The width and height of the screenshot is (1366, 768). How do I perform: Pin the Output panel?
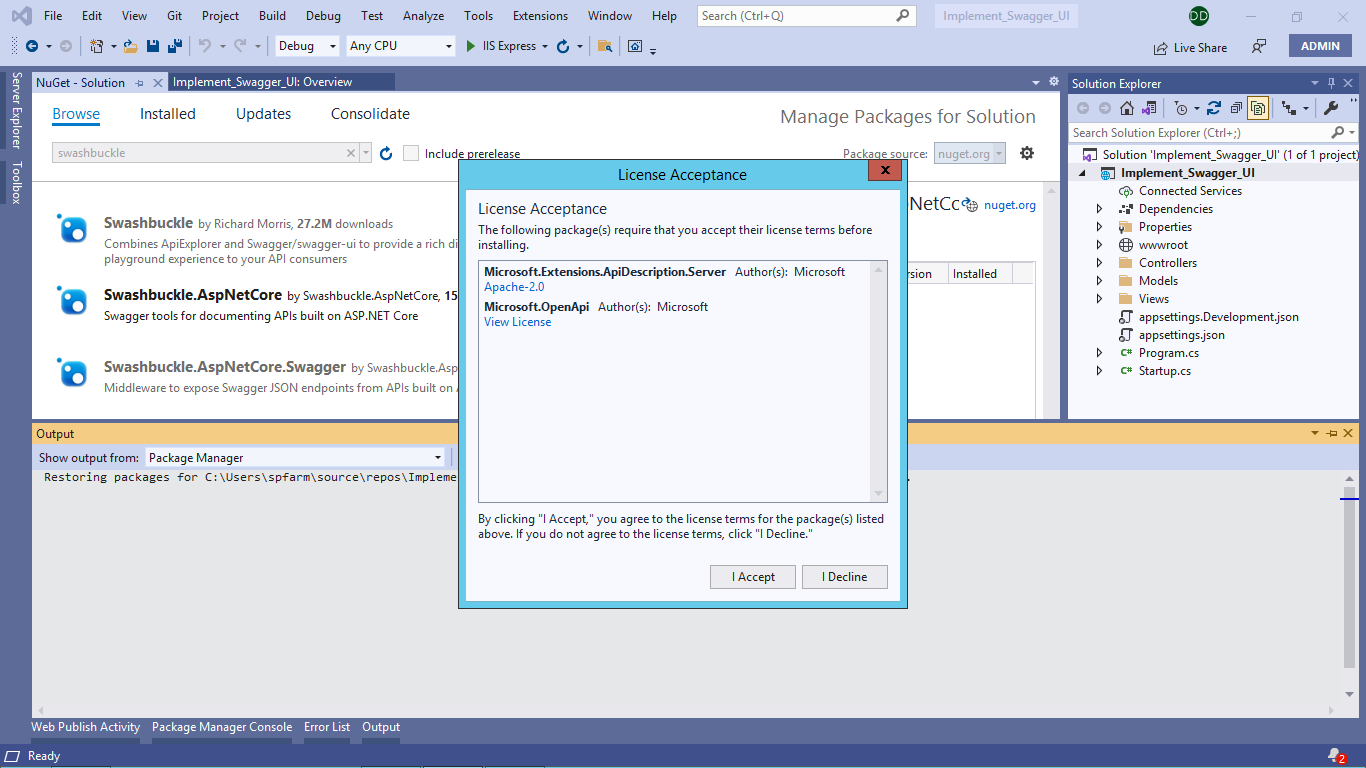(x=1332, y=434)
